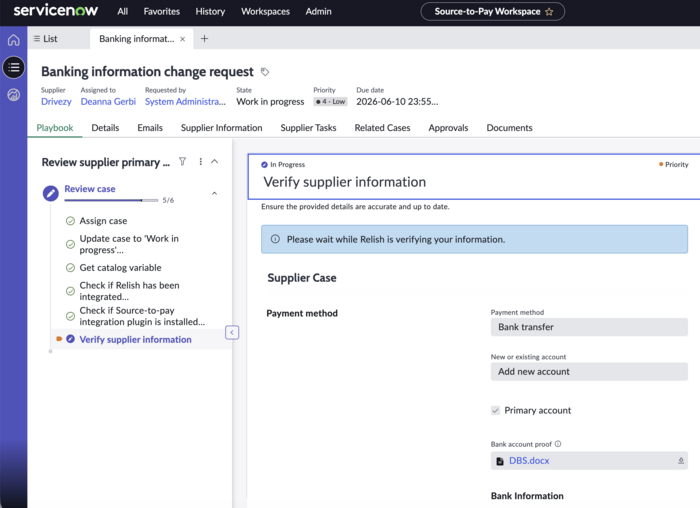
Task: Click the Bank account proof info icon
Action: tap(558, 444)
